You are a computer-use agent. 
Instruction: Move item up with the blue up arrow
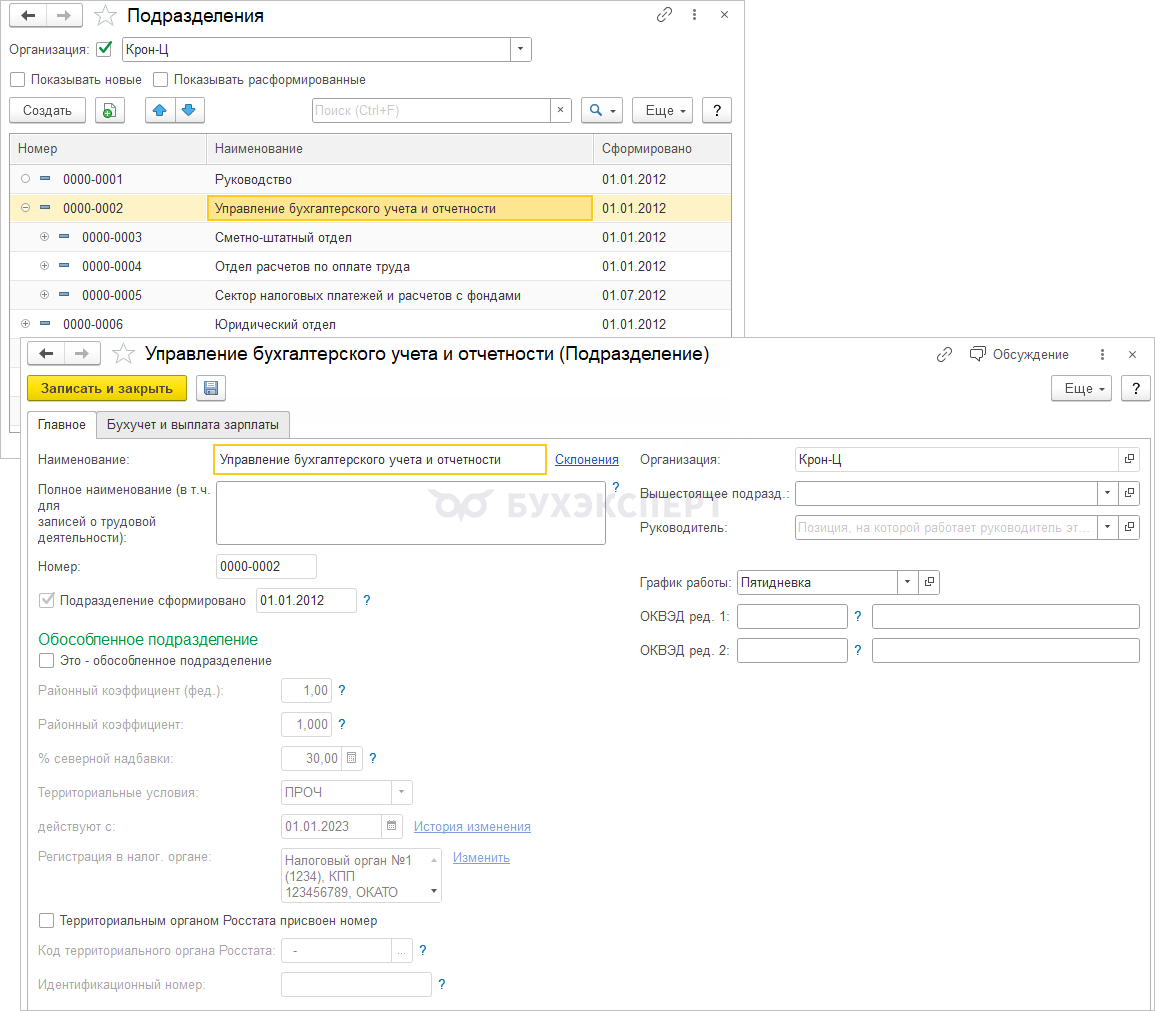(160, 110)
